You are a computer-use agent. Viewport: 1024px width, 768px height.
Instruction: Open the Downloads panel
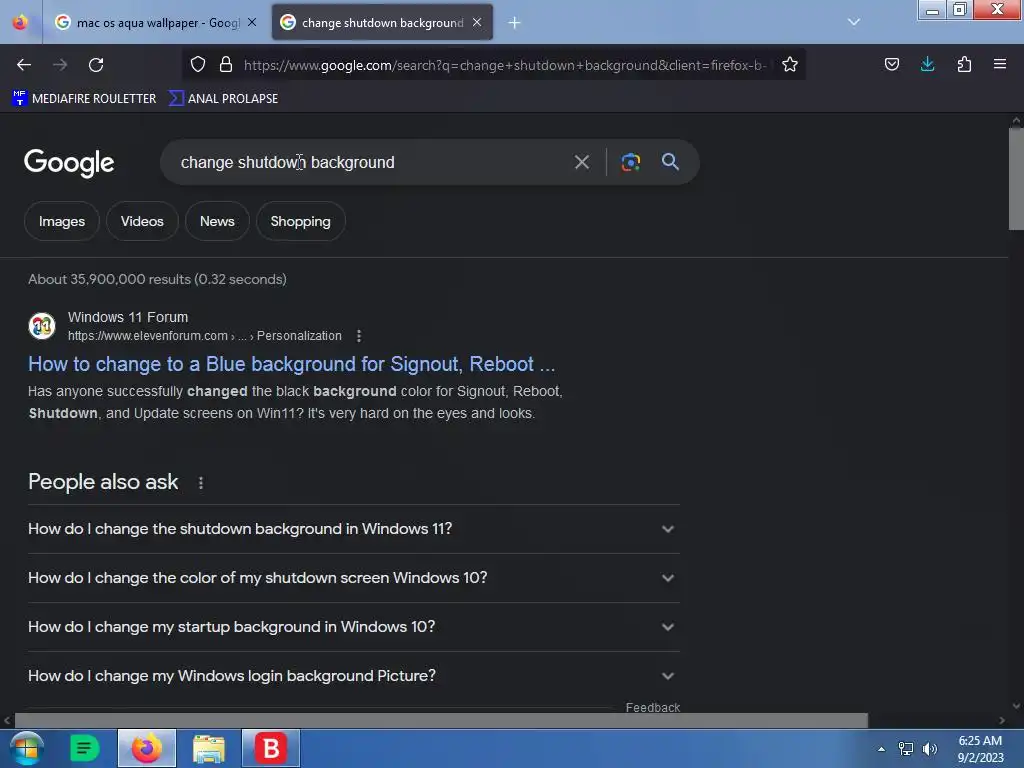(x=927, y=64)
